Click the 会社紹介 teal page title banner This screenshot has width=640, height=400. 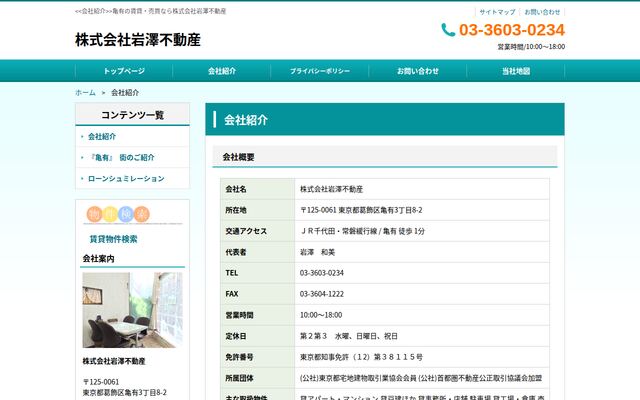click(385, 119)
